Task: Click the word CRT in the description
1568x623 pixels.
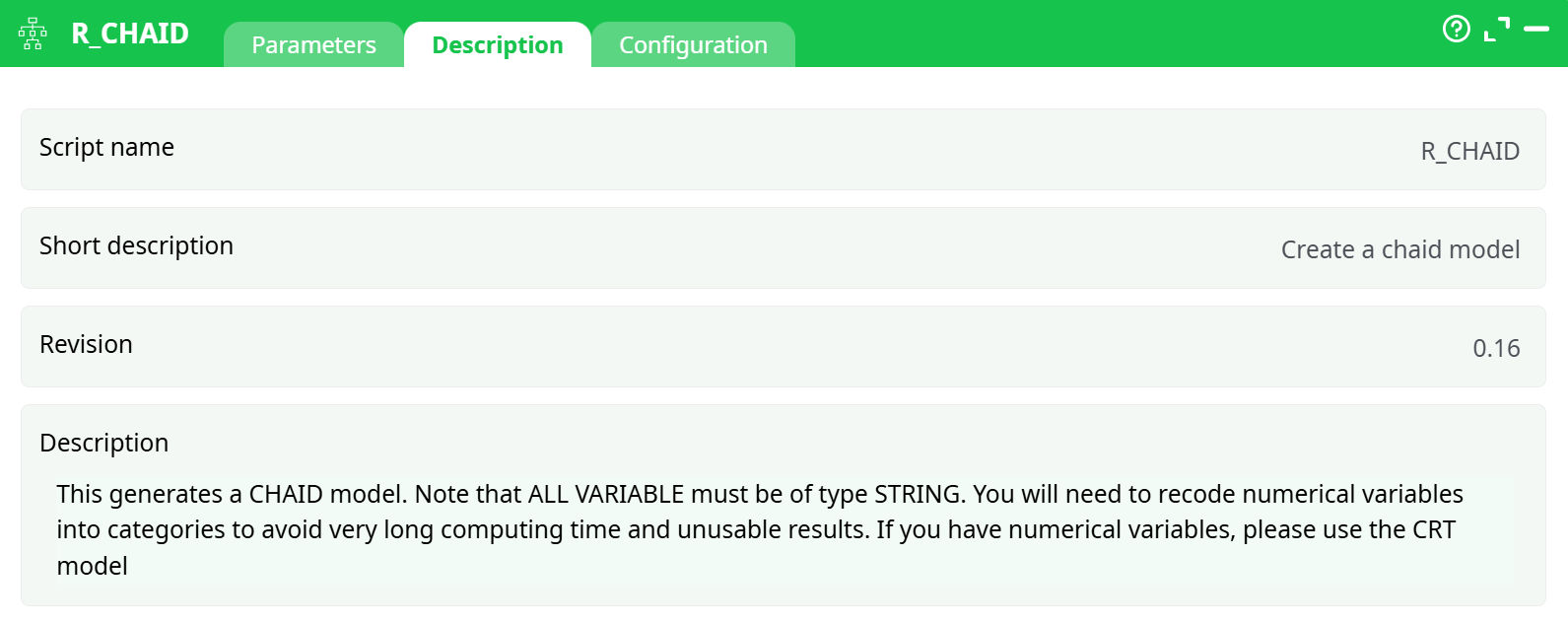Action: (x=1433, y=530)
